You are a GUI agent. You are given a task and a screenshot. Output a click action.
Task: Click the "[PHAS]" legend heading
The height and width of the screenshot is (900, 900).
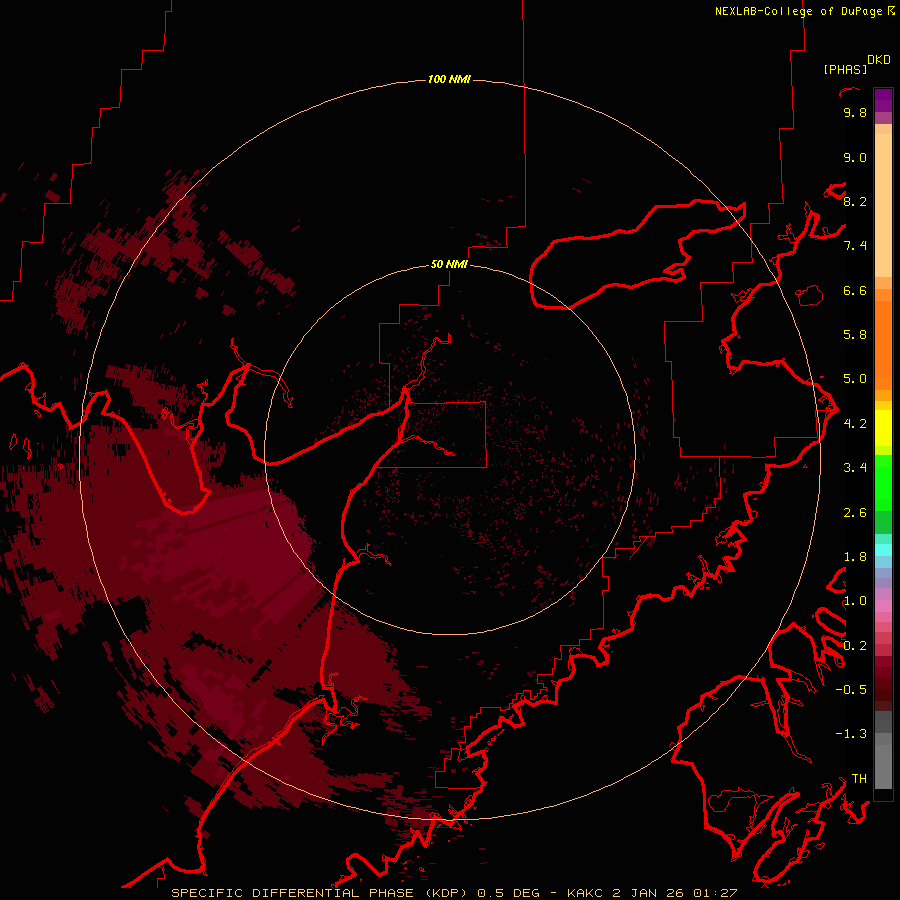pos(845,70)
